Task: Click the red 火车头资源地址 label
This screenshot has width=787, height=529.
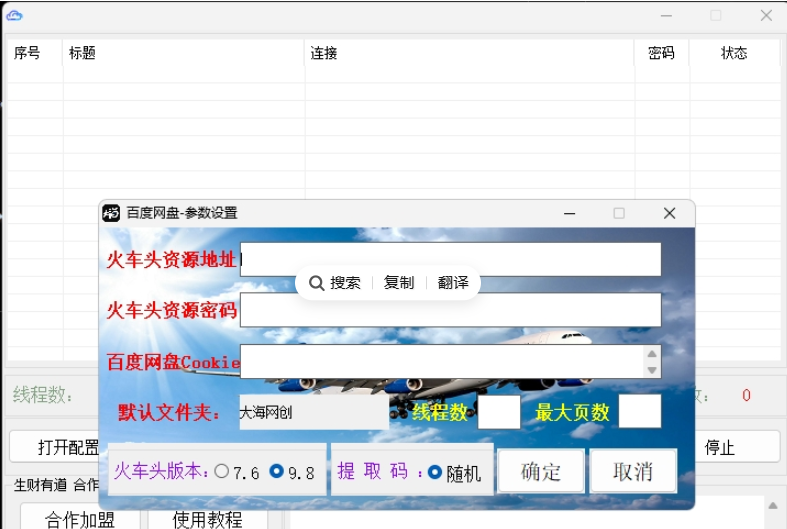Action: (171, 259)
